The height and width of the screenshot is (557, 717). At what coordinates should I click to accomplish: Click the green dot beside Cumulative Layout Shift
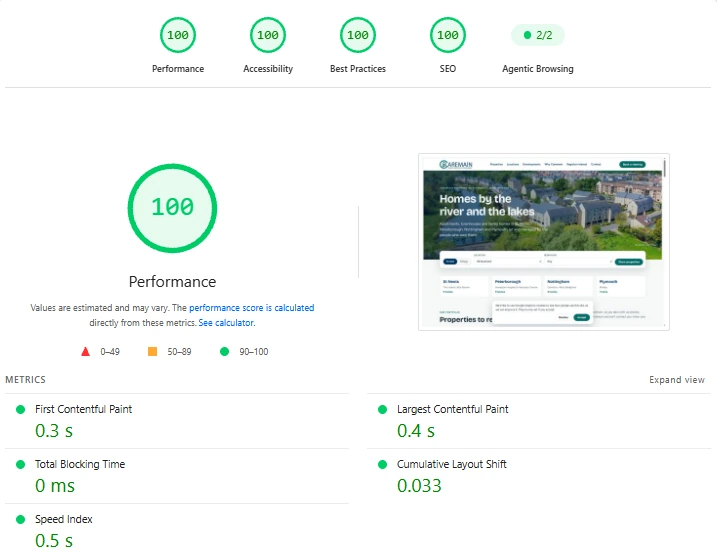click(382, 465)
